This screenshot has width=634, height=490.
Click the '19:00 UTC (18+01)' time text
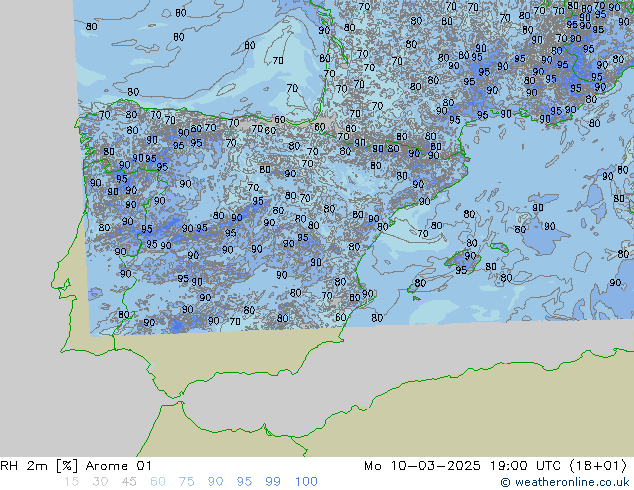point(559,466)
